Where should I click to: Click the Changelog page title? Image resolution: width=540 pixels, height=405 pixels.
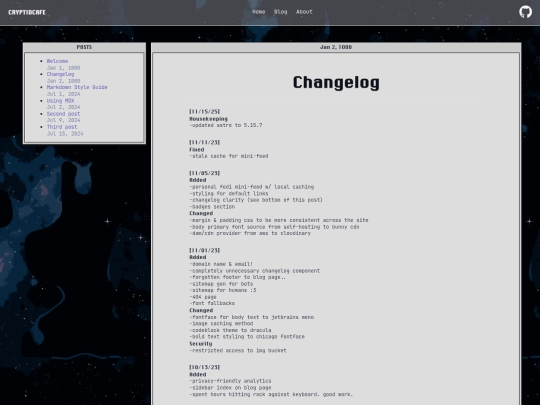coord(336,83)
